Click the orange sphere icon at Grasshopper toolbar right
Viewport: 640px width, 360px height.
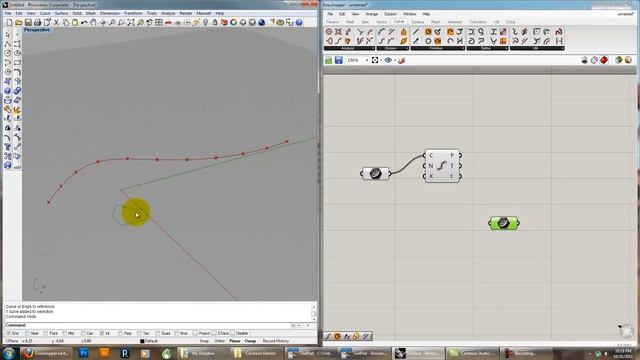[629, 60]
